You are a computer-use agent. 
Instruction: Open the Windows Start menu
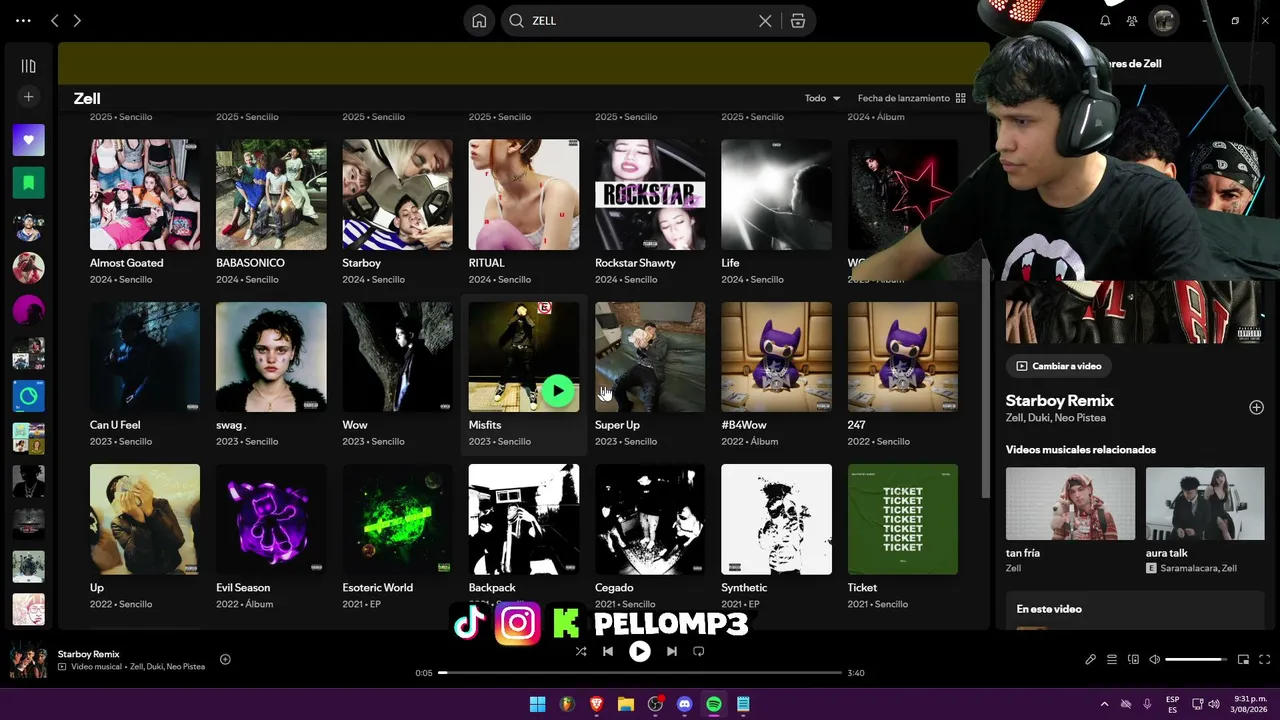coord(537,705)
